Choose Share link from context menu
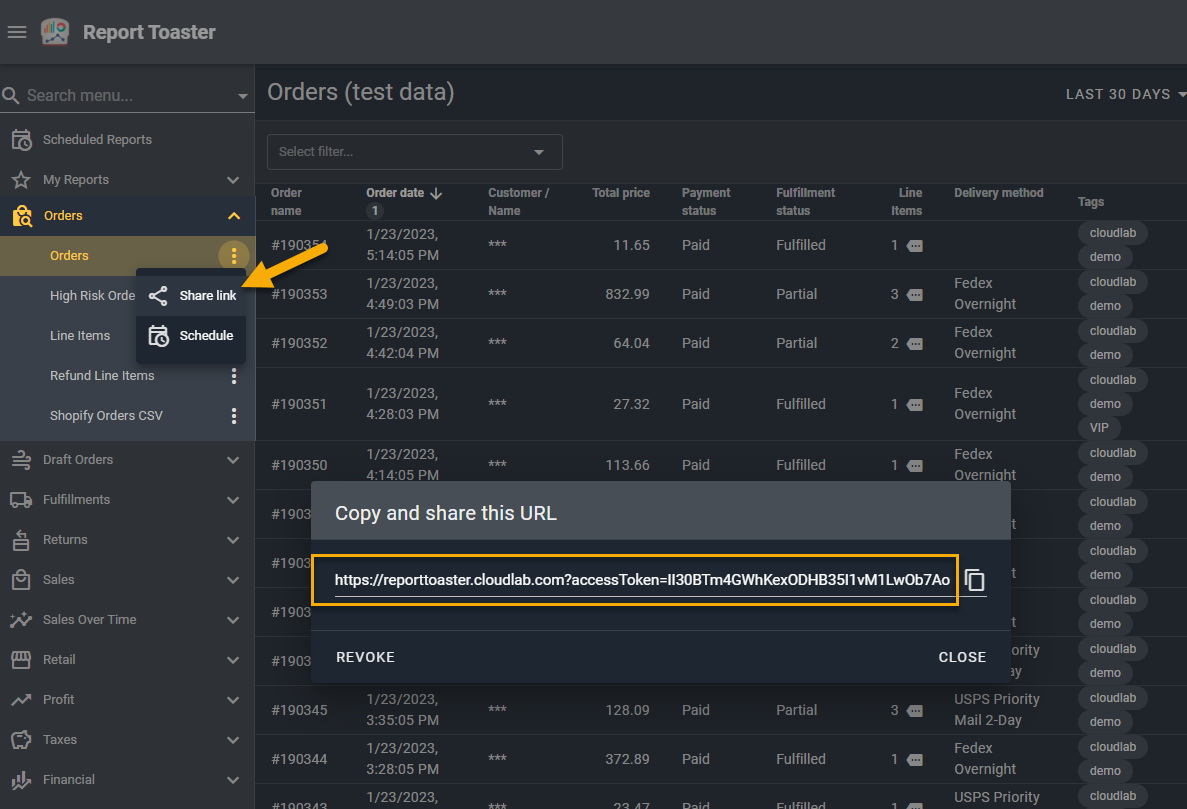1187x809 pixels. pos(192,296)
